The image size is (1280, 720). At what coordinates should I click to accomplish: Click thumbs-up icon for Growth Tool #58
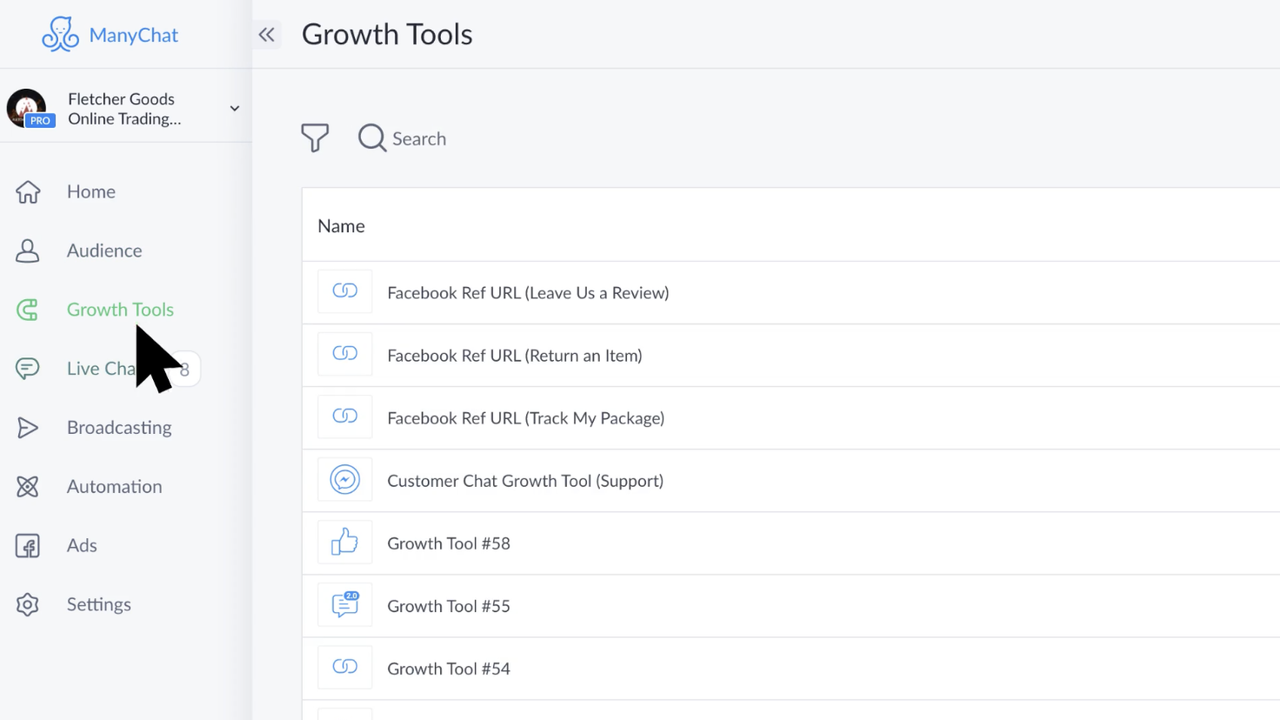click(x=345, y=543)
